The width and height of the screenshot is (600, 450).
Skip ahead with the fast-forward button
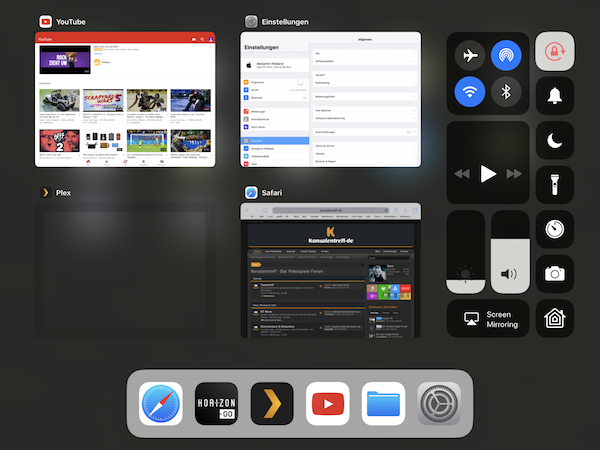514,174
